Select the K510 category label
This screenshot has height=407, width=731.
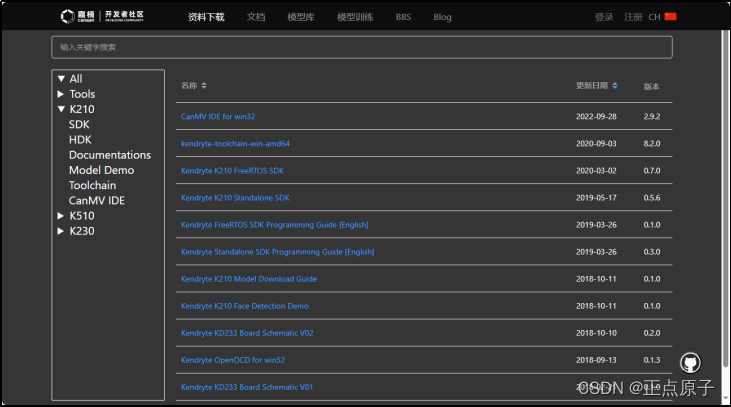click(82, 216)
